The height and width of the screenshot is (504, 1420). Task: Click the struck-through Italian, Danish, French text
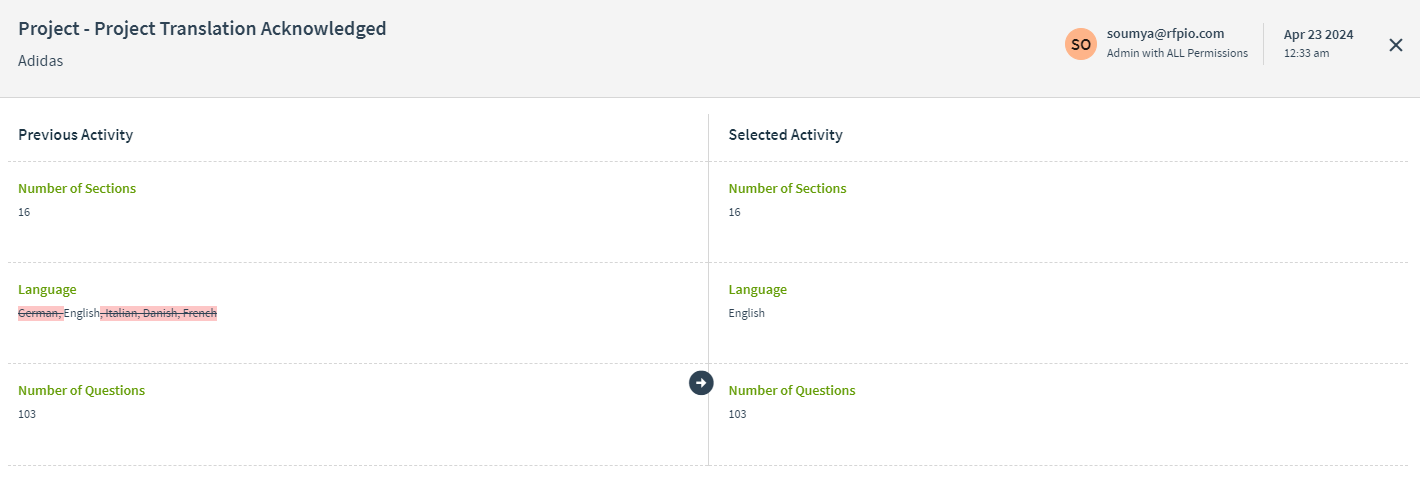[159, 313]
